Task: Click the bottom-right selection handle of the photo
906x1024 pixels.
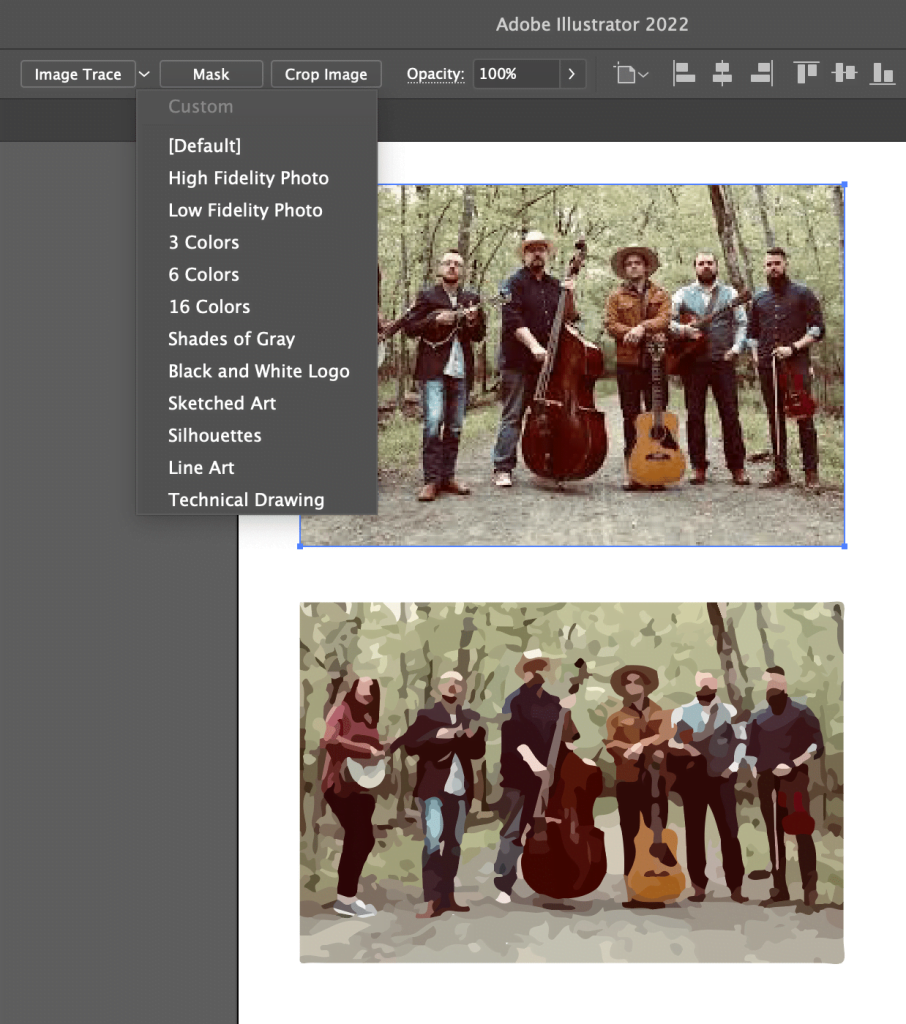Action: point(845,546)
